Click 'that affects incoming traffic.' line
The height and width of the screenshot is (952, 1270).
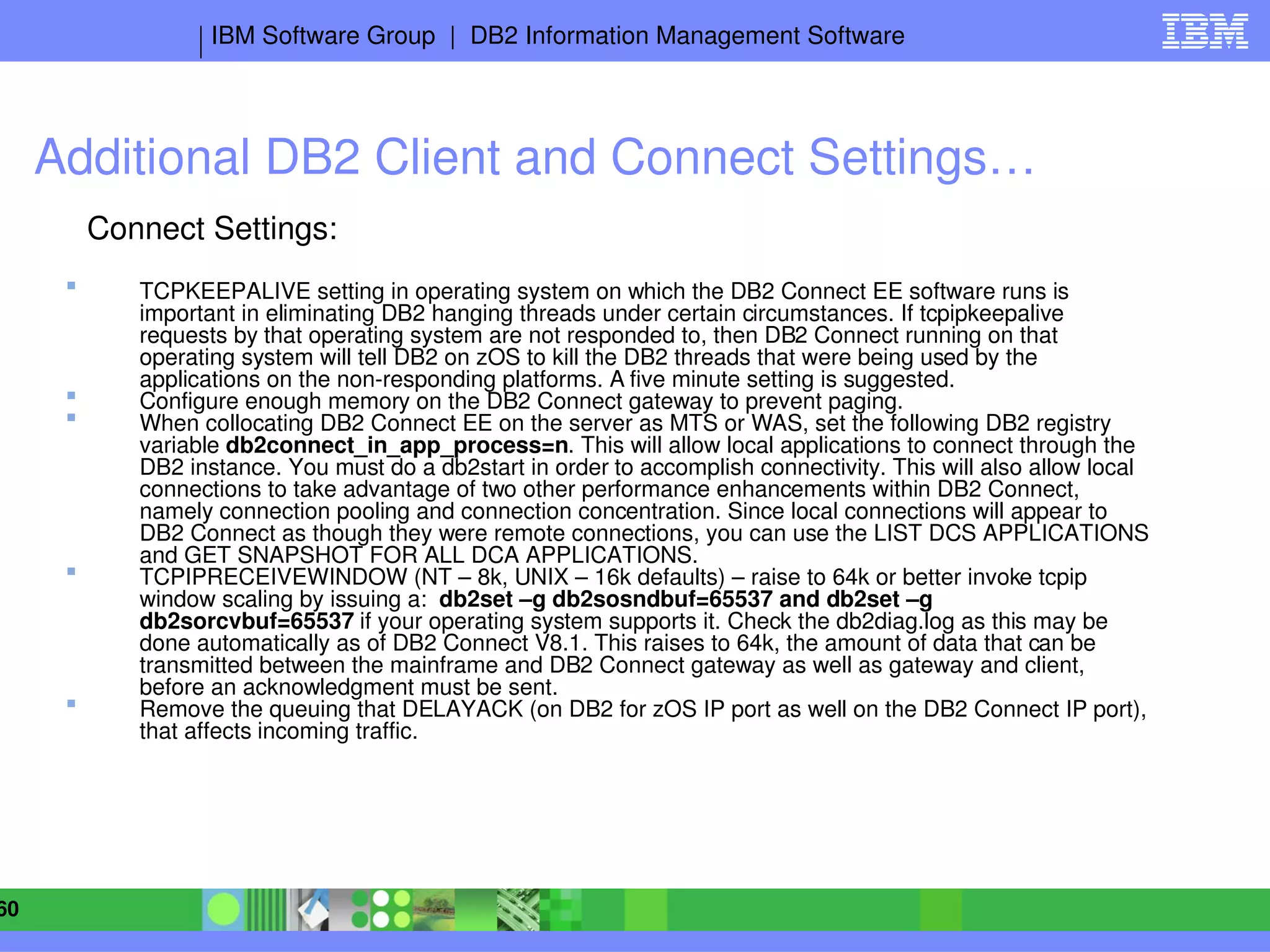pyautogui.click(x=278, y=731)
